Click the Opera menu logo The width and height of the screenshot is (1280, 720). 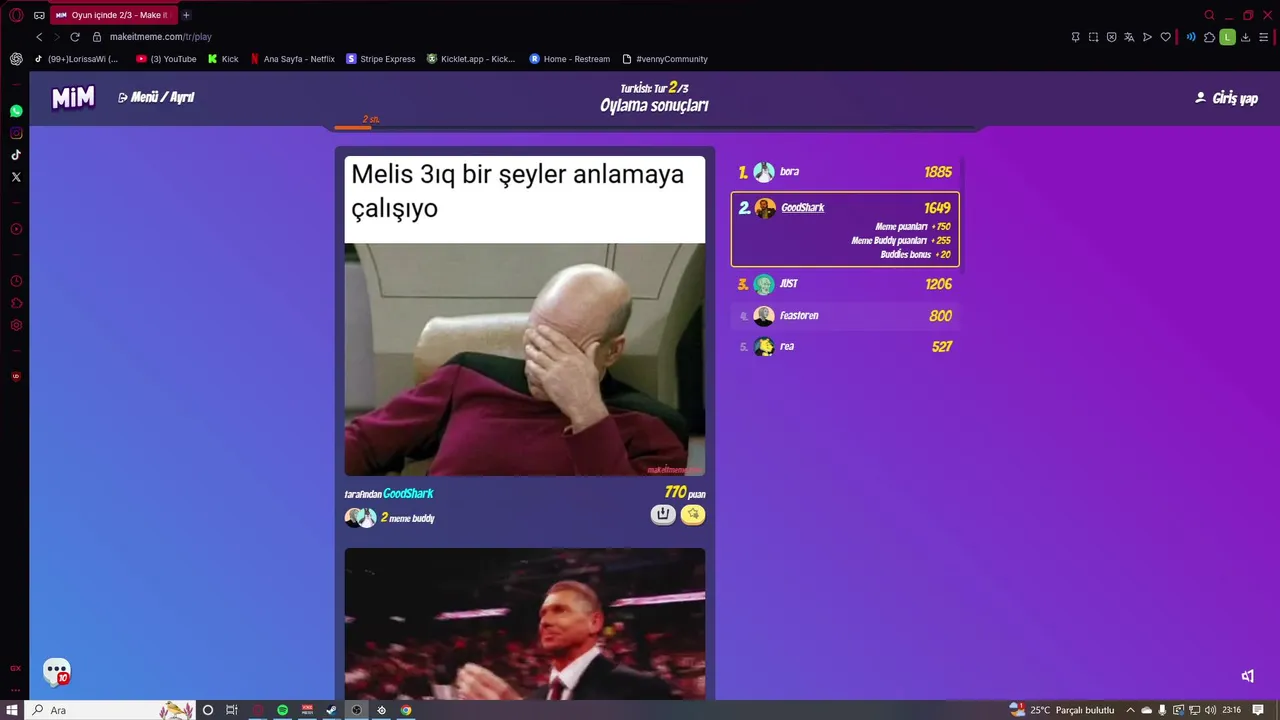16,15
